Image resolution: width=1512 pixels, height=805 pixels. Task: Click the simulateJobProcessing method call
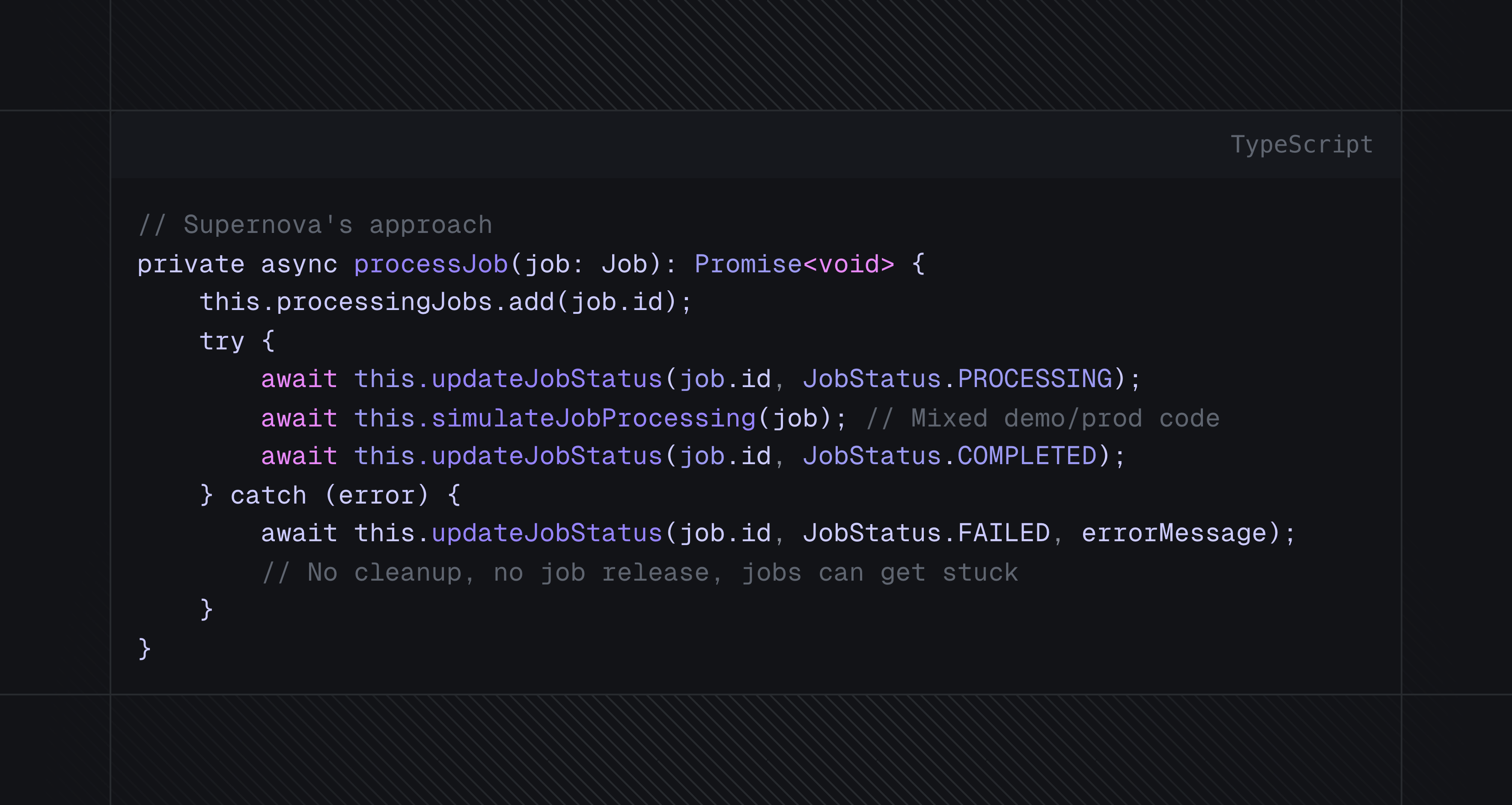click(x=593, y=418)
